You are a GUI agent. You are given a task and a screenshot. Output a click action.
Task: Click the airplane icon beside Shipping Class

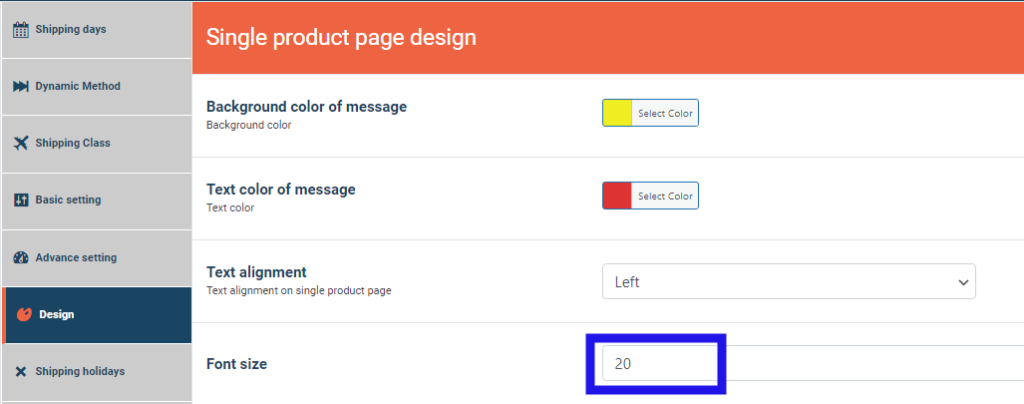pyautogui.click(x=20, y=143)
